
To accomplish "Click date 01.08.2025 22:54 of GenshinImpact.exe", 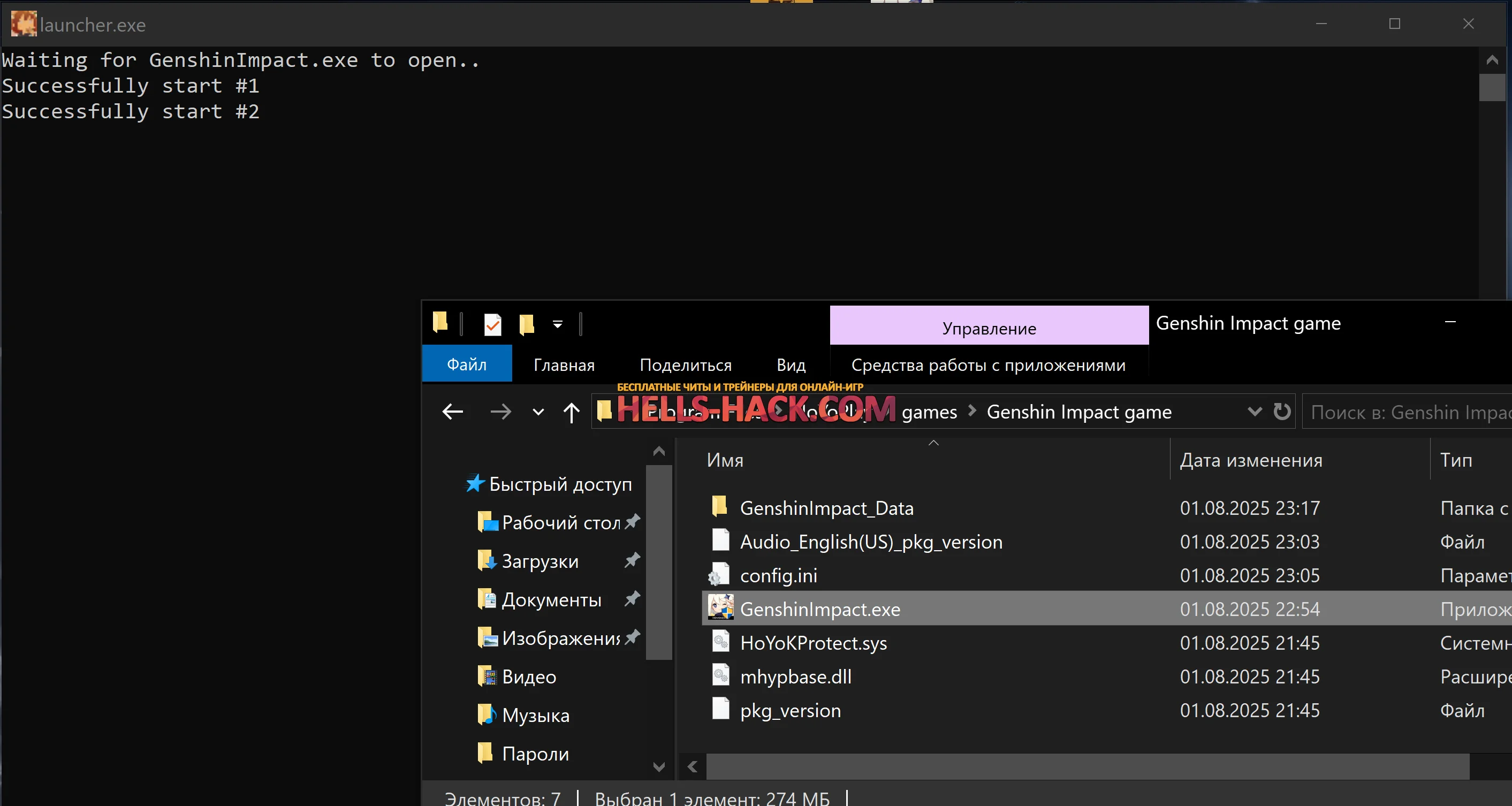I will (1250, 610).
